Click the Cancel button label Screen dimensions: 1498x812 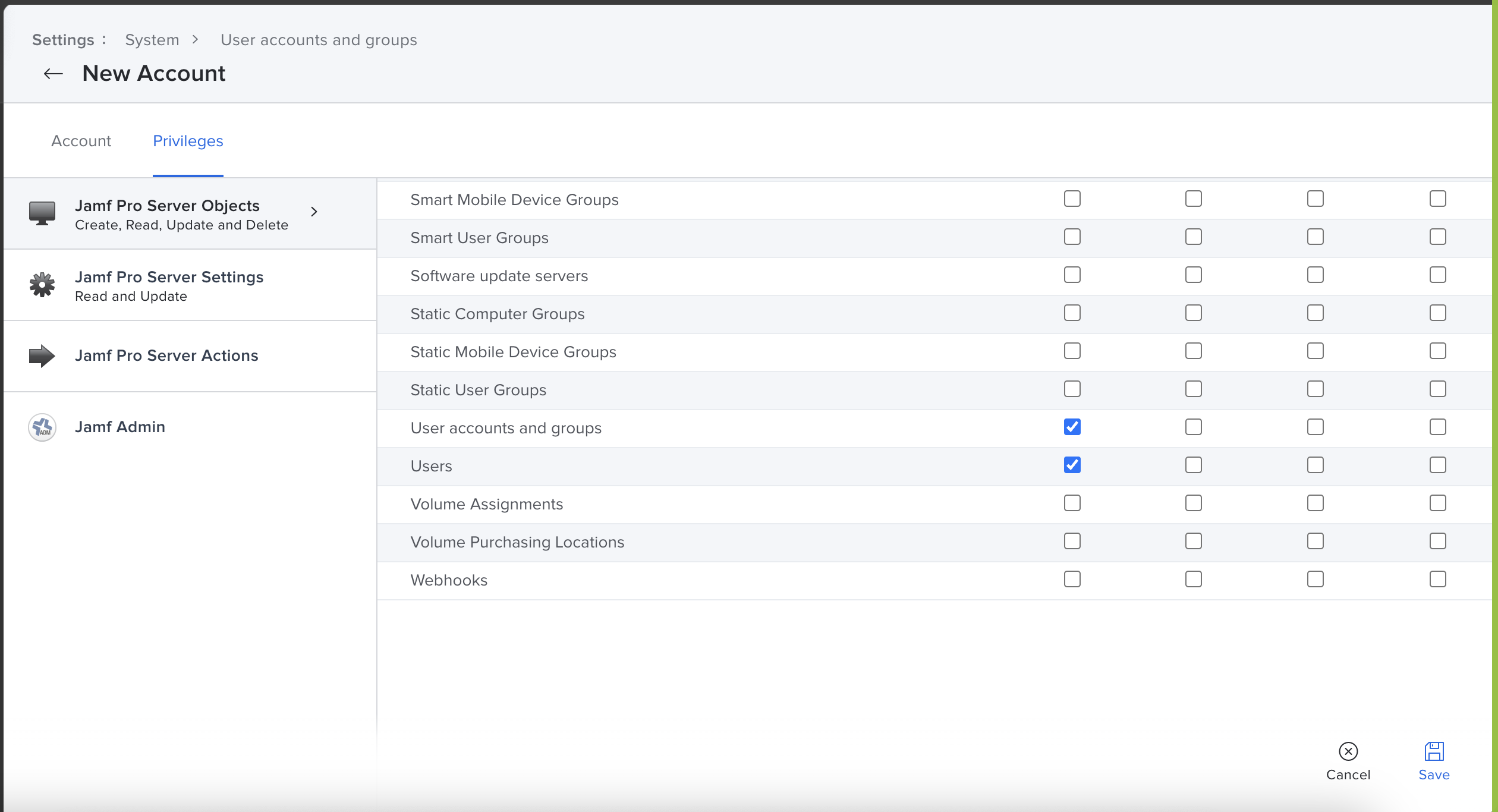pyautogui.click(x=1348, y=775)
